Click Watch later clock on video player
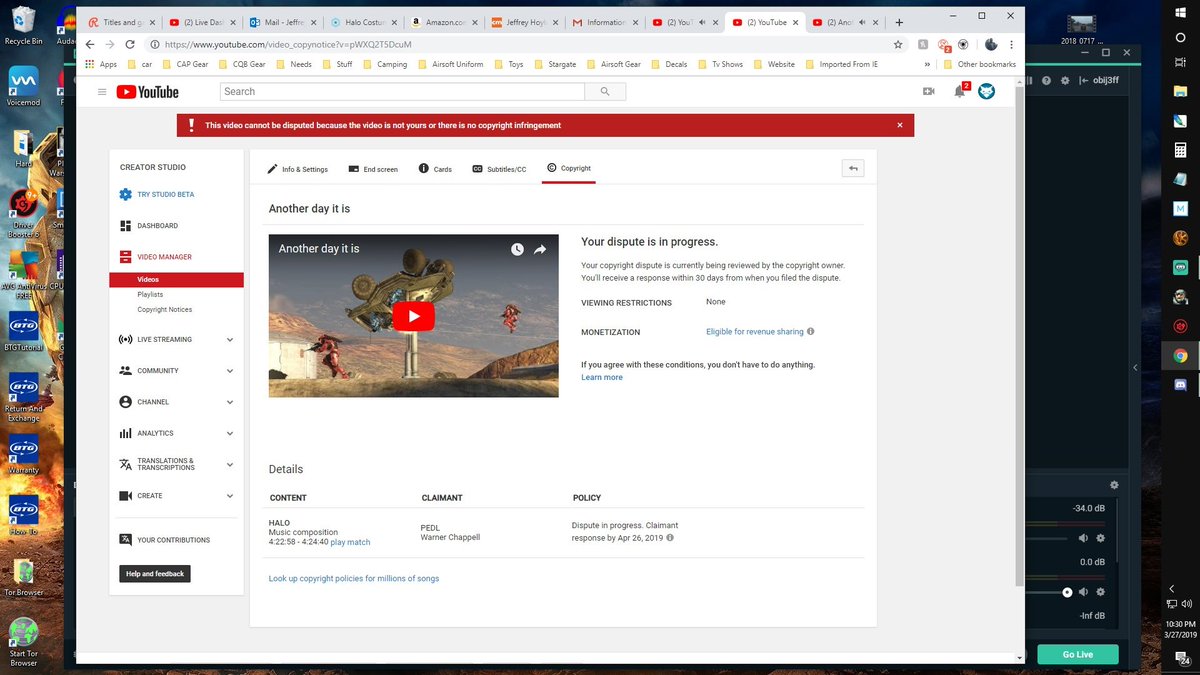This screenshot has height=675, width=1200. [517, 249]
